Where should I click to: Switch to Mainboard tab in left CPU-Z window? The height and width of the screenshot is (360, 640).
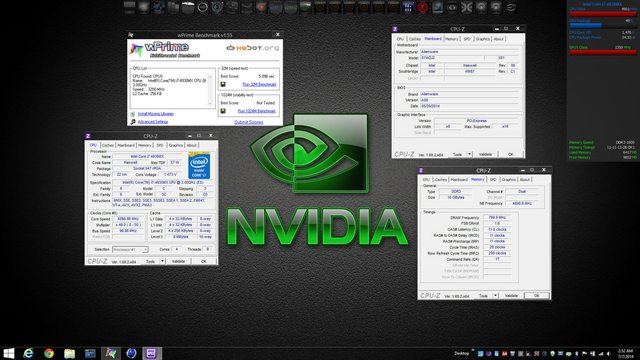point(126,145)
